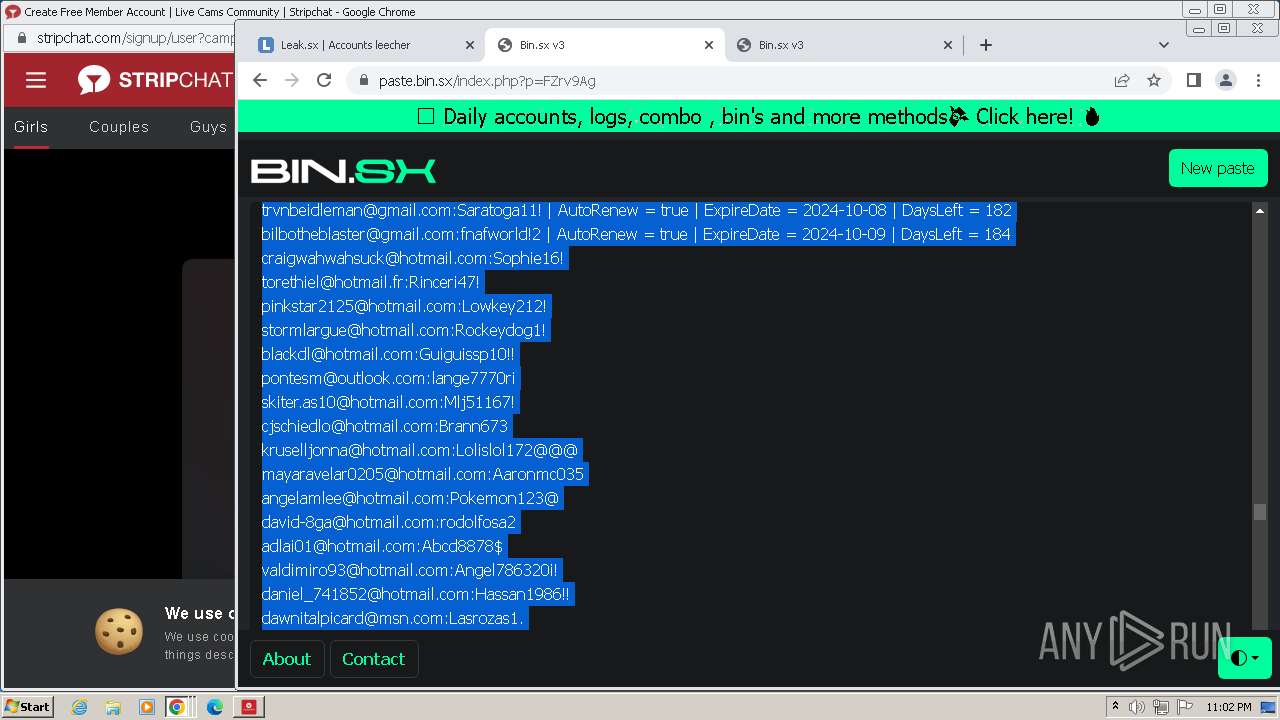Open File Explorer from taskbar
Viewport: 1280px width, 720px height.
tap(113, 707)
